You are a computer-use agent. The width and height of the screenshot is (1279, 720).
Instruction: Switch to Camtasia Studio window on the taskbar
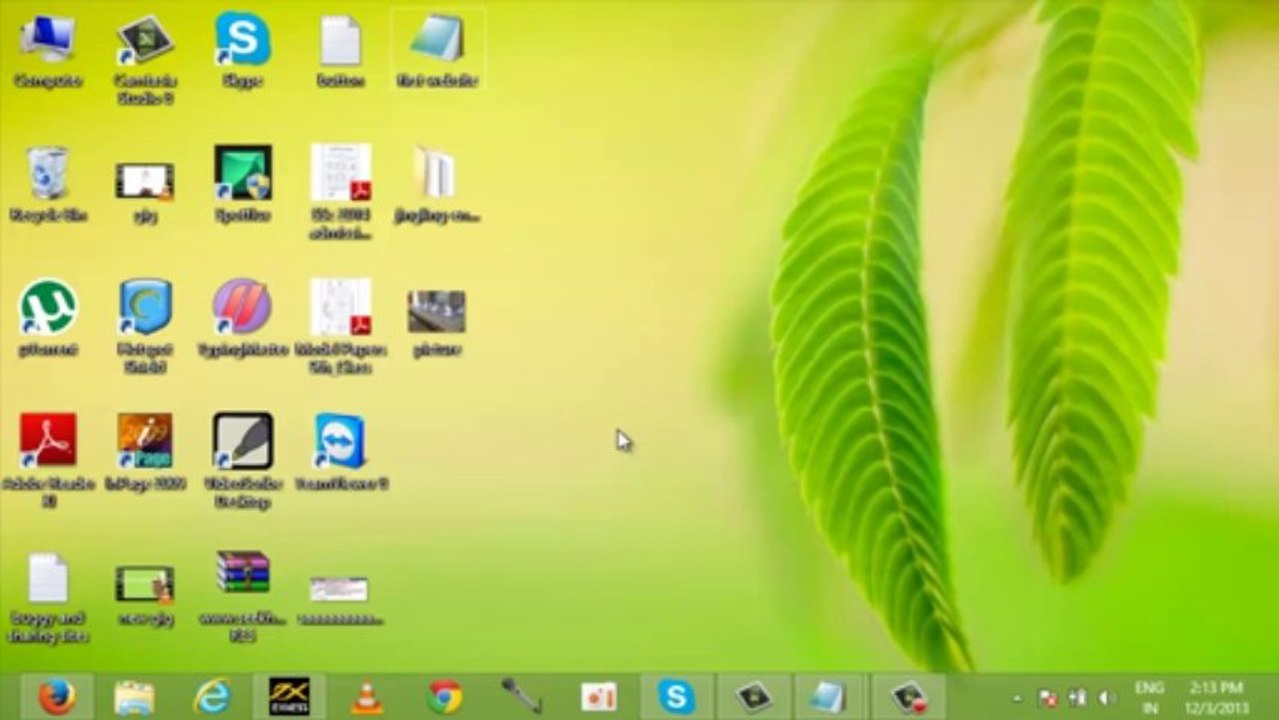point(754,697)
